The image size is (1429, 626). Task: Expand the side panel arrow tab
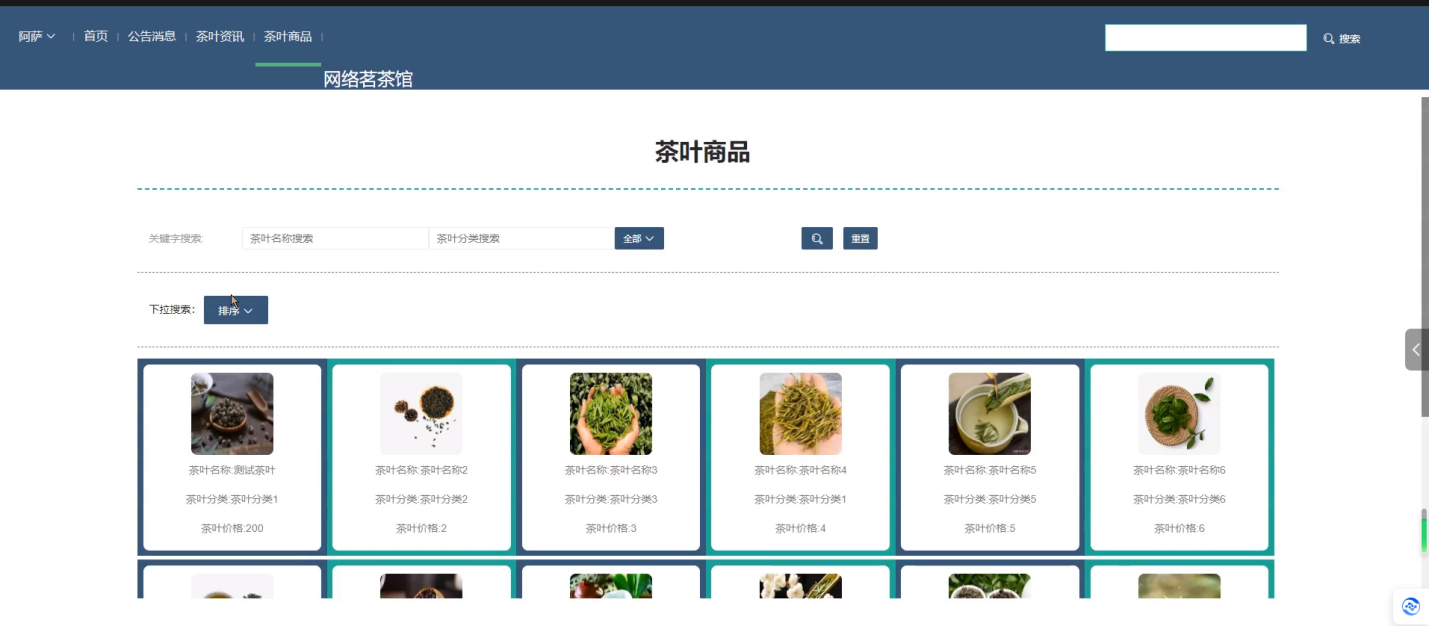[1416, 350]
